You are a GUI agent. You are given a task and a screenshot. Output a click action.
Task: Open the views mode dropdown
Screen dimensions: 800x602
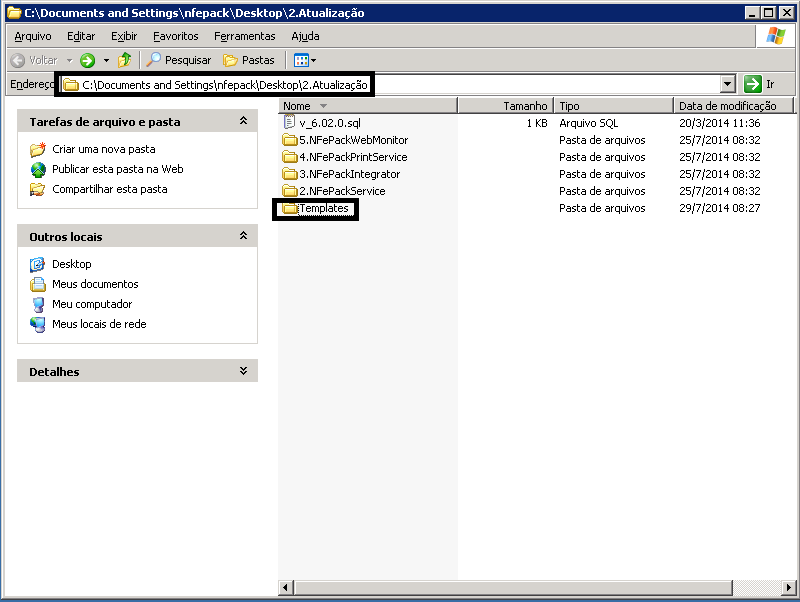click(x=305, y=60)
